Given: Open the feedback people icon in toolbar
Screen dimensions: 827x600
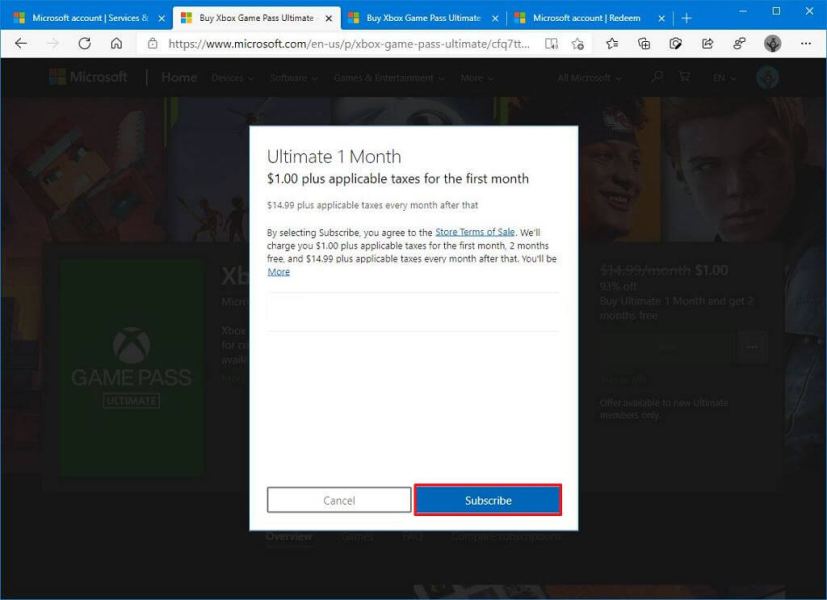Looking at the screenshot, I should (x=739, y=44).
